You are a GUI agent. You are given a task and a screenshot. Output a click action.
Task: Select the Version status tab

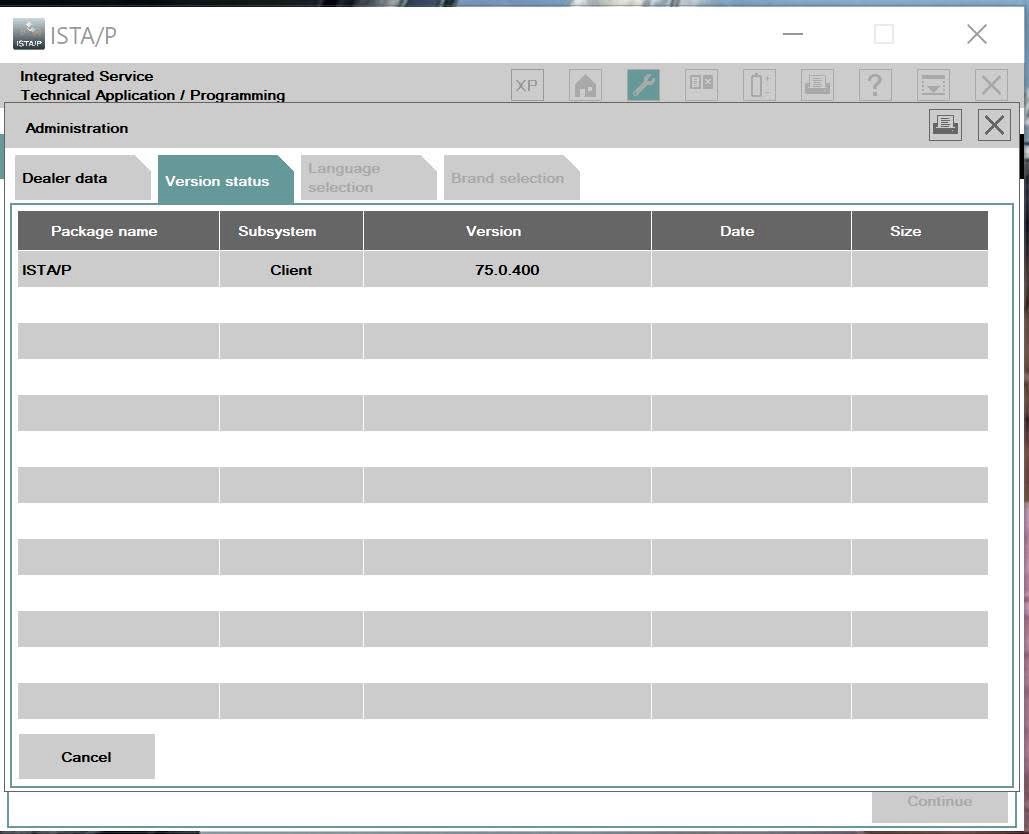coord(217,180)
